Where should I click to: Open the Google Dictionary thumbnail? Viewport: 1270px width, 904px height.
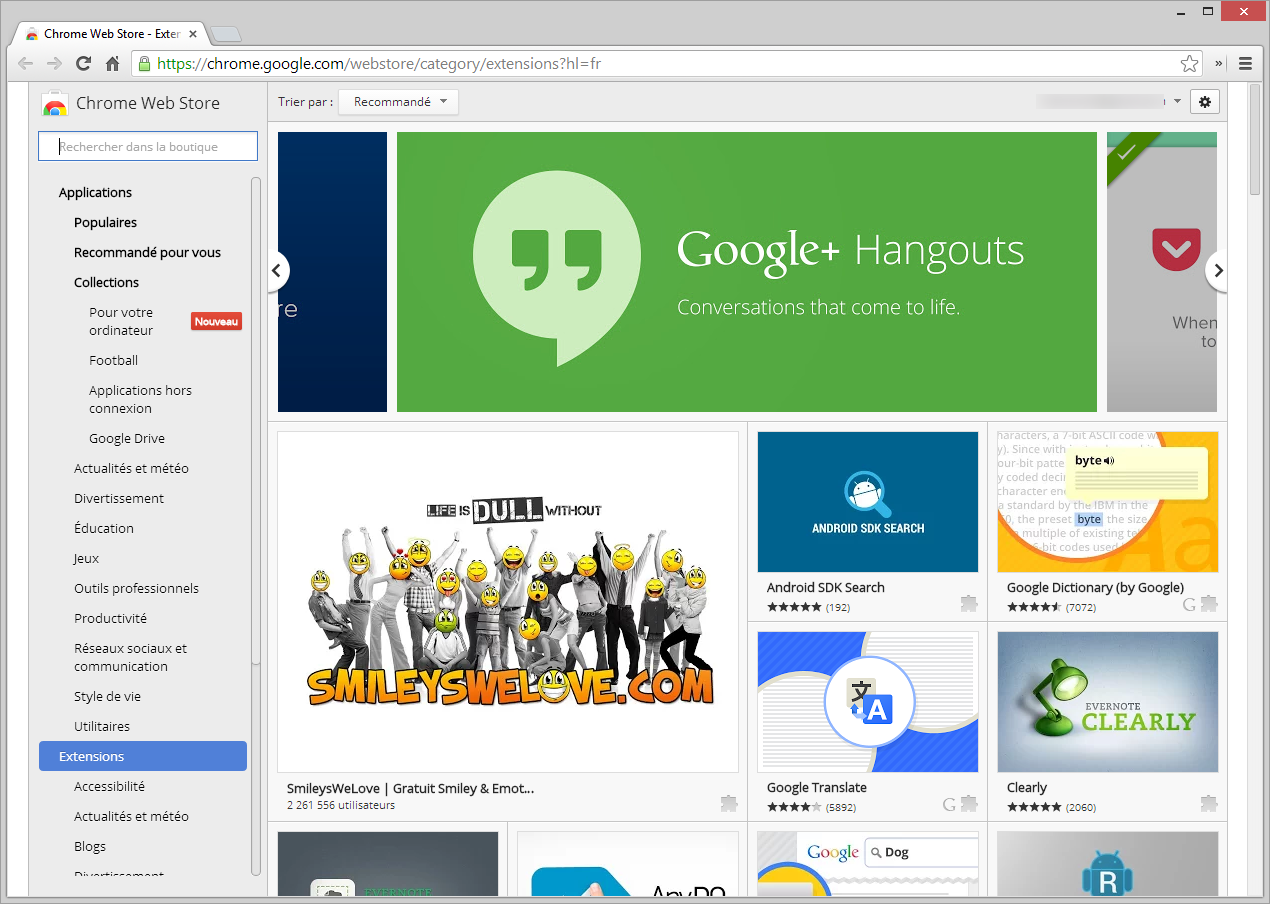pos(1108,502)
